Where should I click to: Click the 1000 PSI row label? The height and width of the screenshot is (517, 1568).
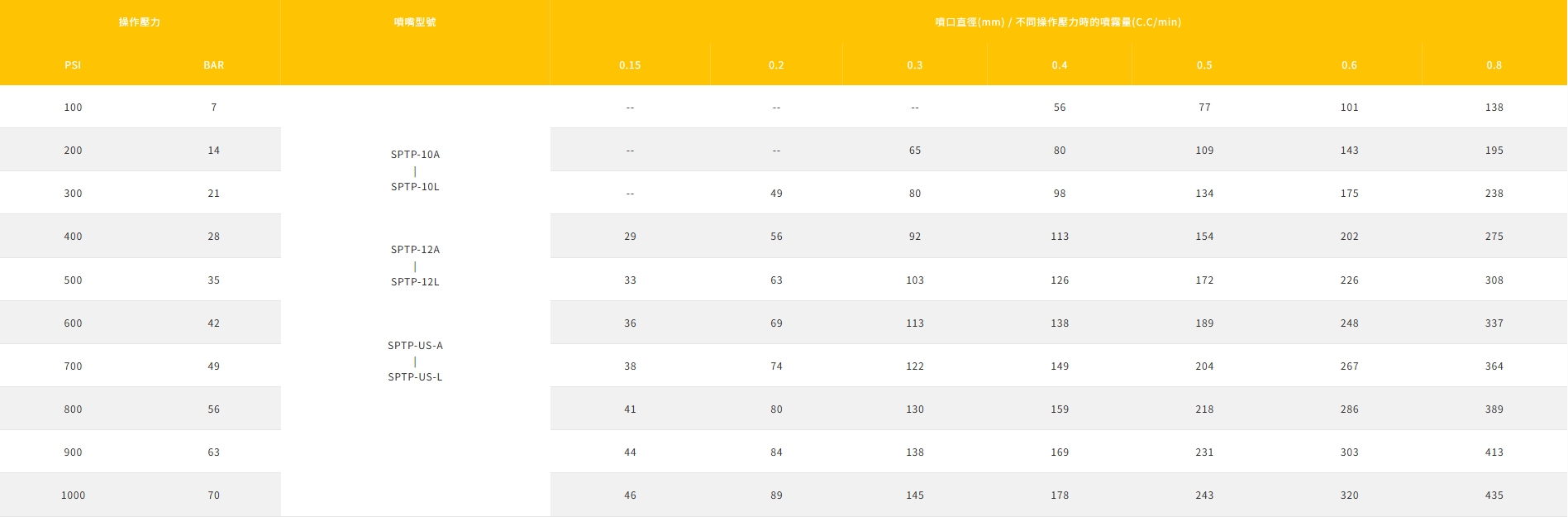pos(73,495)
